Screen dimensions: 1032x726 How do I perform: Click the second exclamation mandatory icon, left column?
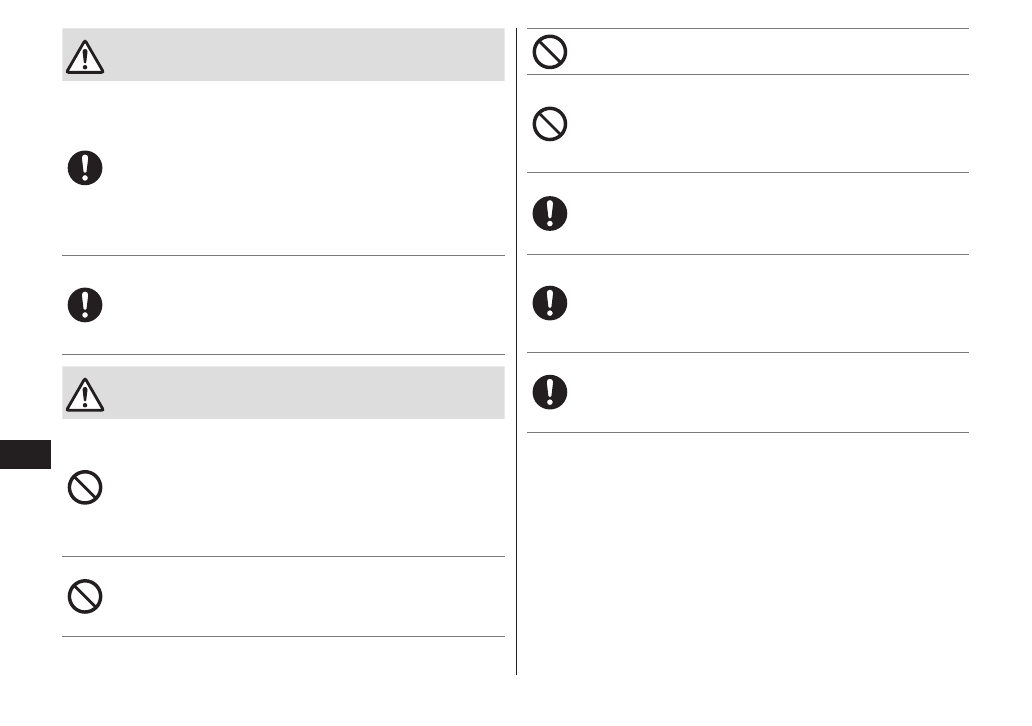pos(85,304)
